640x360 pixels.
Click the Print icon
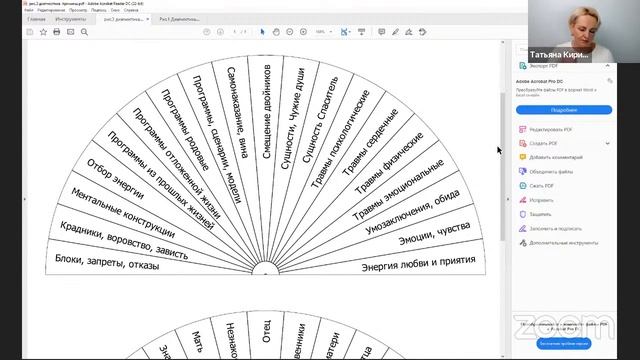pyautogui.click(x=57, y=32)
